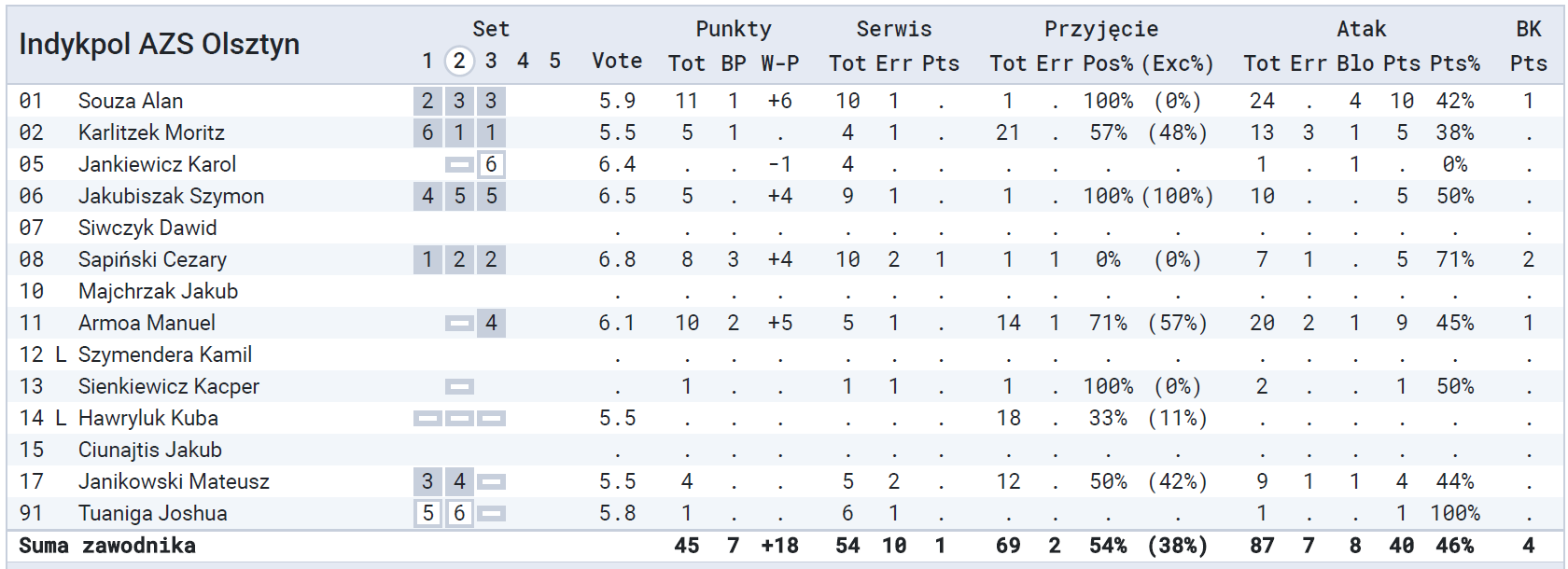This screenshot has width=1568, height=569.
Task: Select set 4 header number
Action: click(x=523, y=62)
